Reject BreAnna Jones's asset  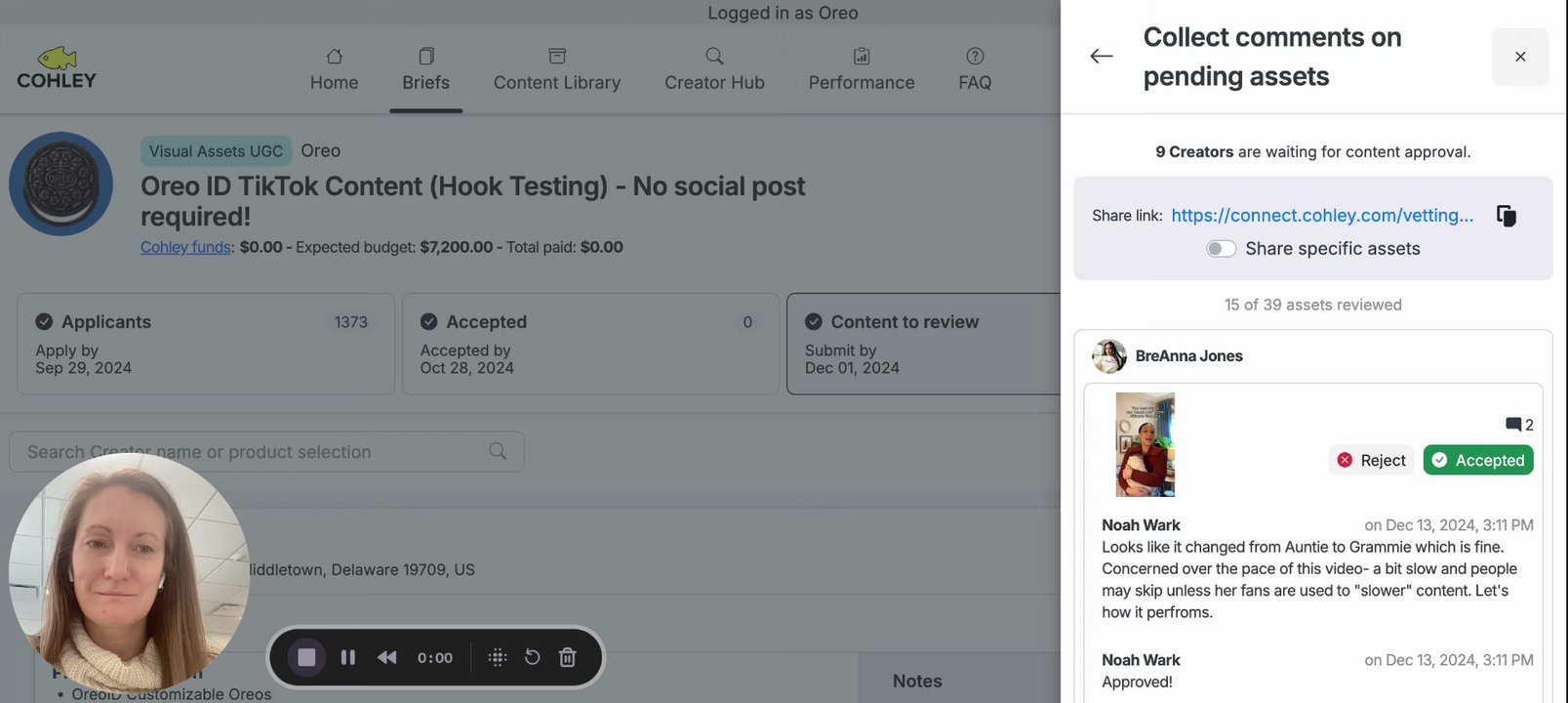(x=1372, y=460)
